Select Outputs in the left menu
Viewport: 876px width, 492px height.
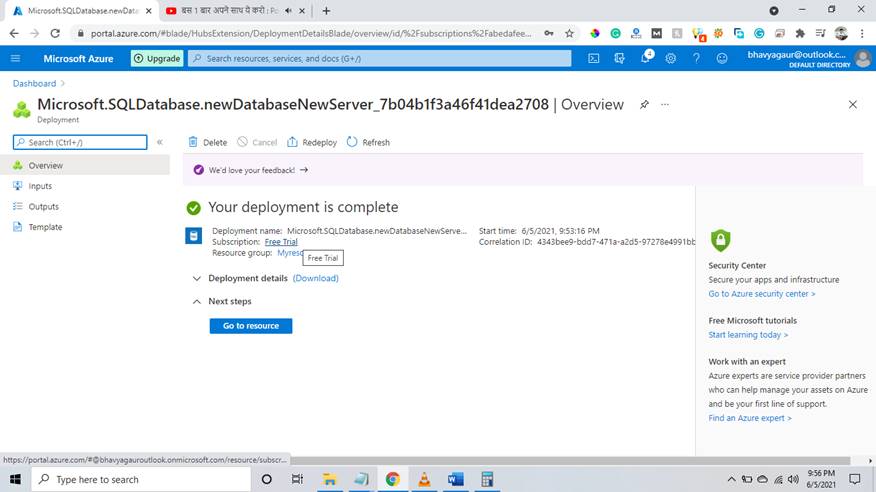click(x=85, y=207)
